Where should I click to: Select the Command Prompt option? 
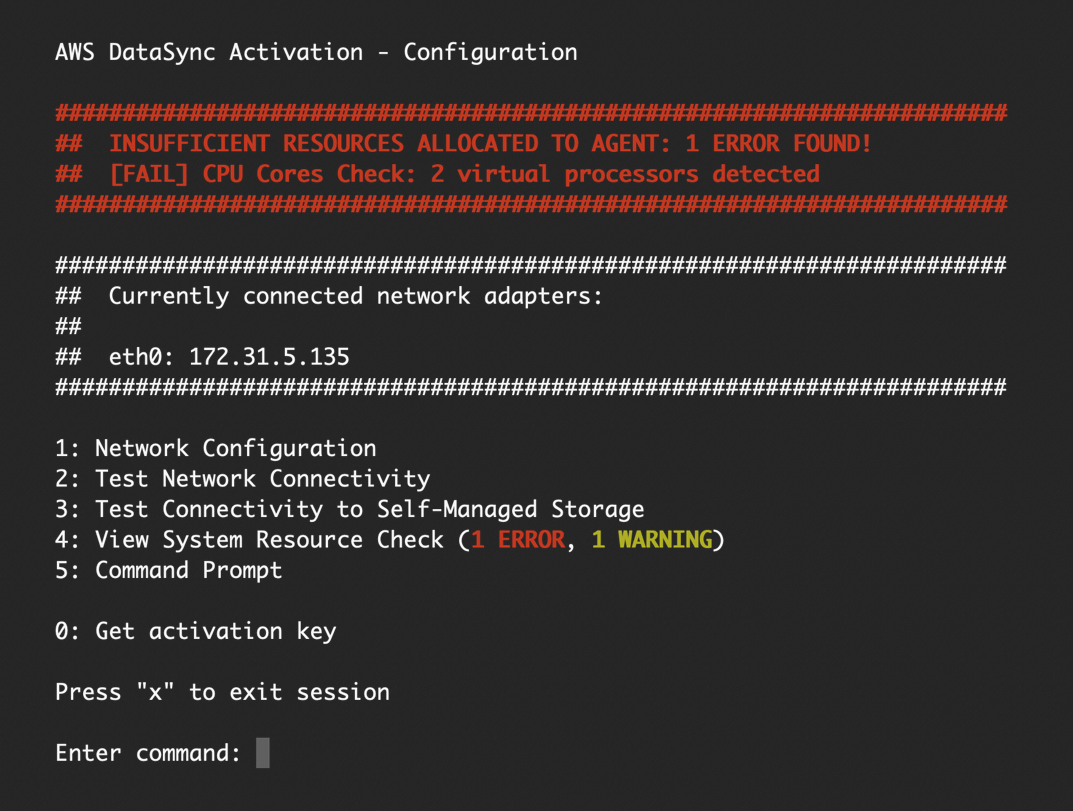pyautogui.click(x=168, y=570)
